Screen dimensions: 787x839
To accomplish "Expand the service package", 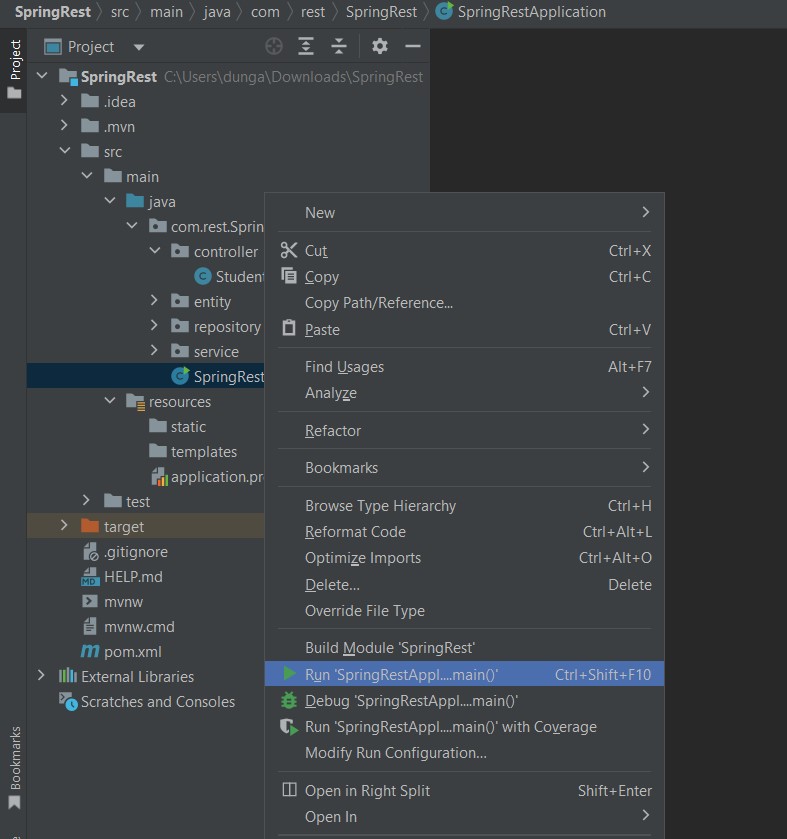I will (154, 350).
